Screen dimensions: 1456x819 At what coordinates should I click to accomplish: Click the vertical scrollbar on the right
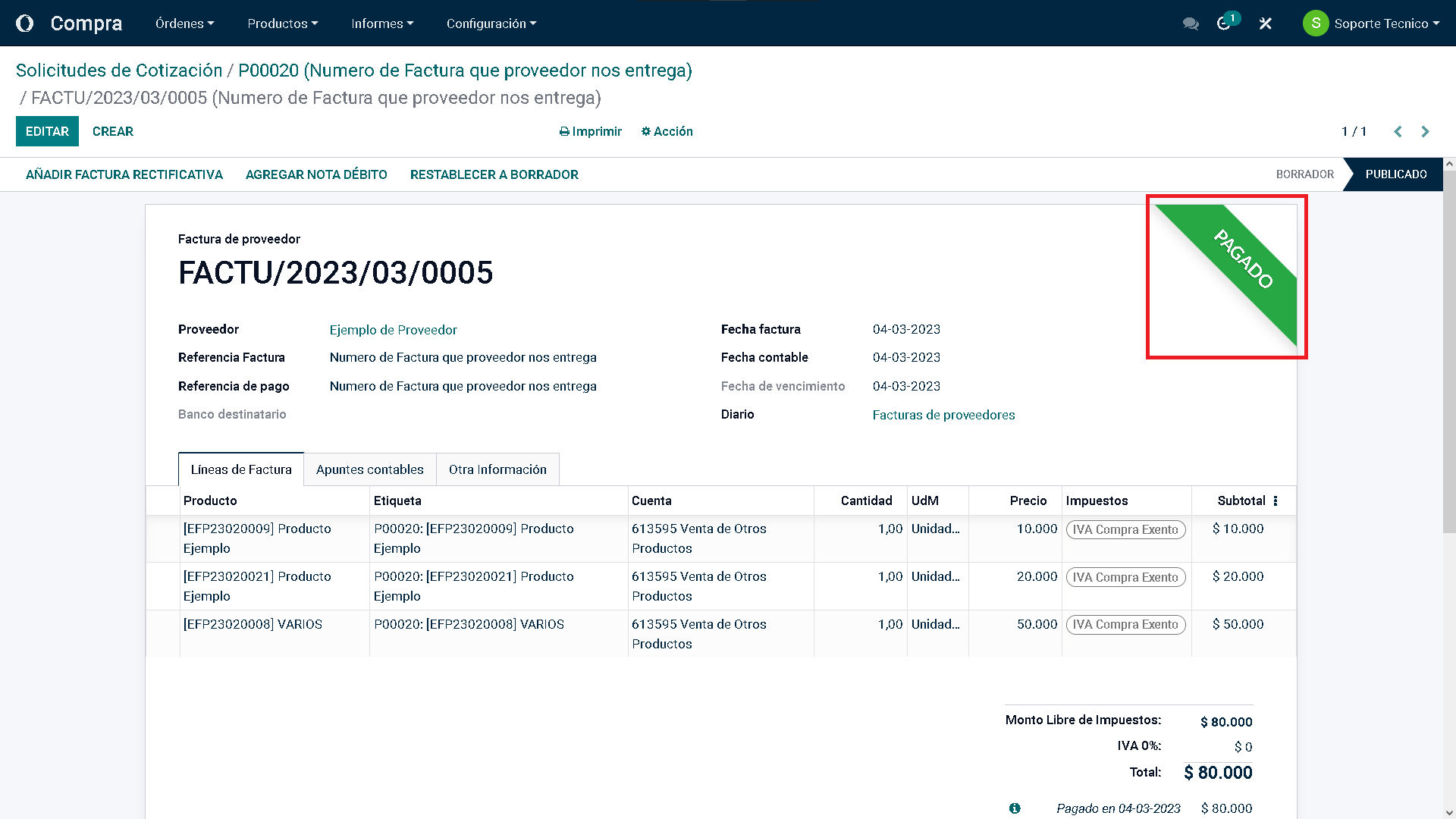point(1449,349)
